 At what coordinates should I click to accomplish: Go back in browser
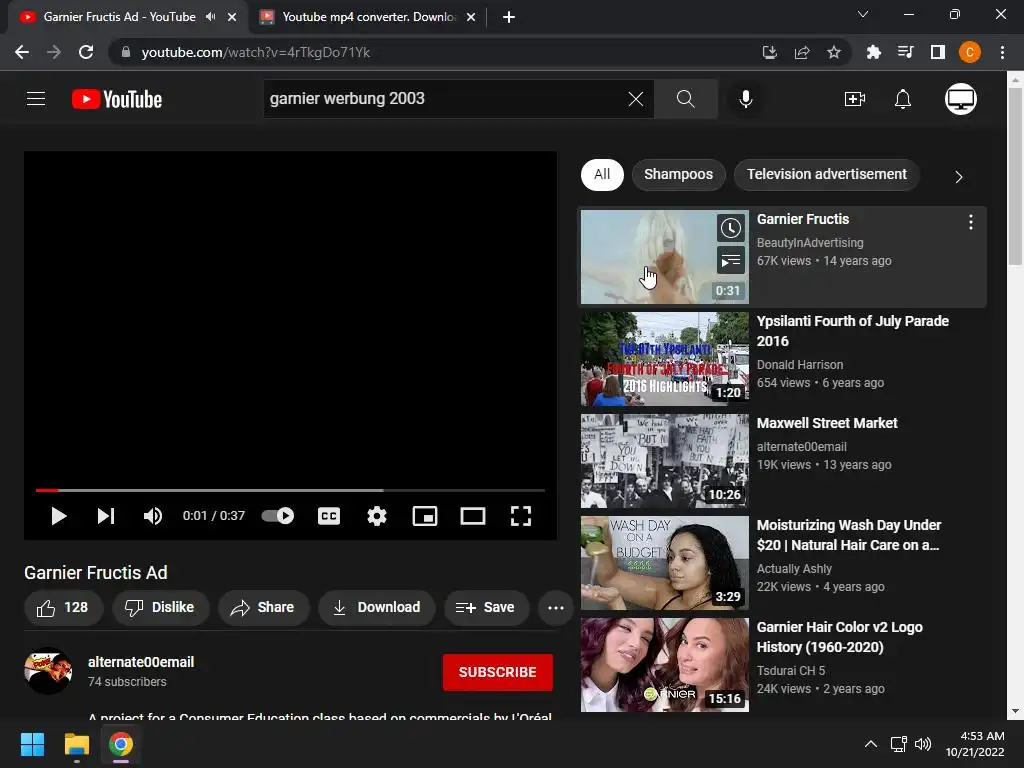coord(22,52)
